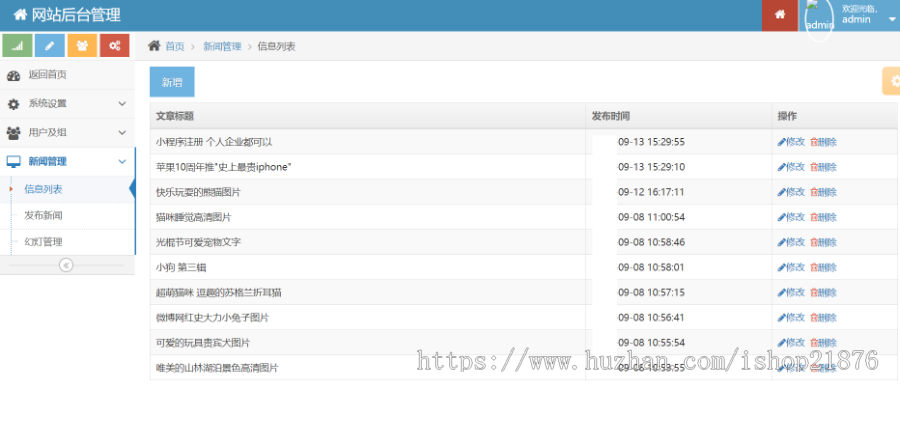
Task: Click 删除 for 快乐玩耍的熊猫图片 article
Action: tap(824, 192)
